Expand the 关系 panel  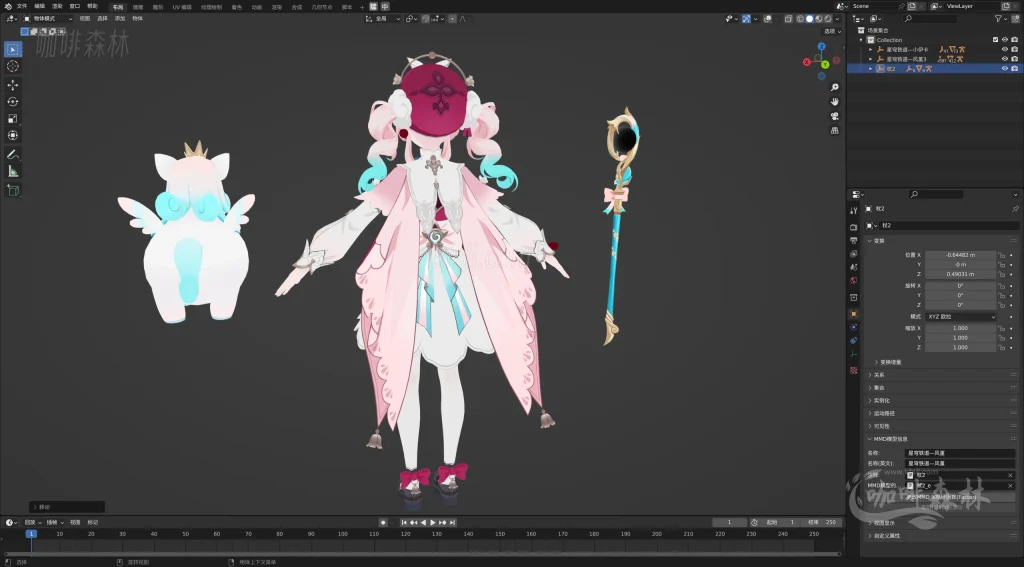click(940, 375)
